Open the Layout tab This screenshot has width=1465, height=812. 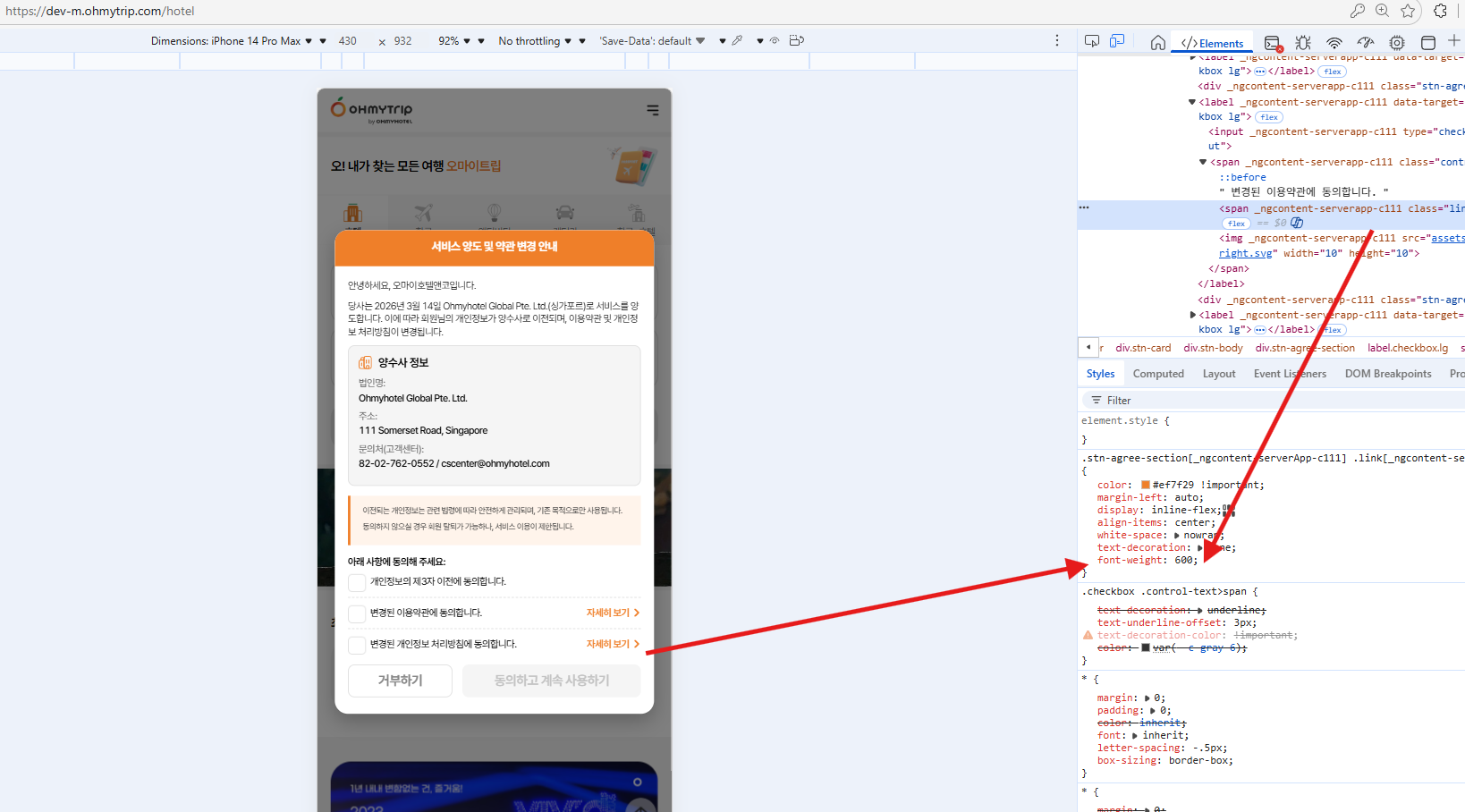click(1219, 374)
